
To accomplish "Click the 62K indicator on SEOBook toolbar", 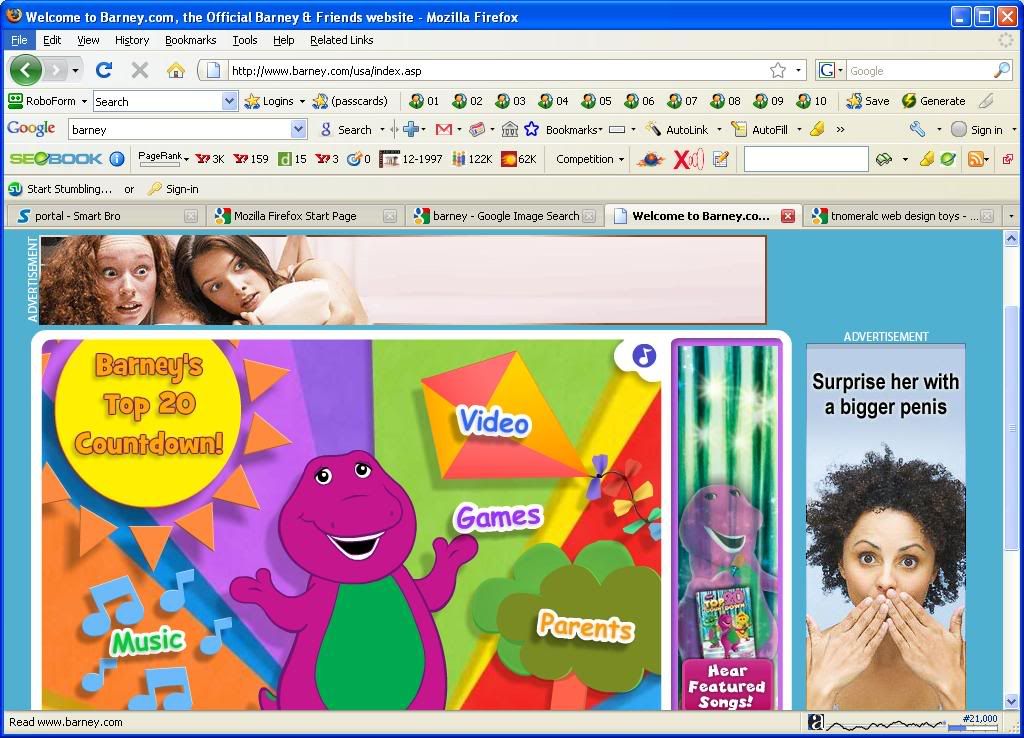I will click(519, 159).
